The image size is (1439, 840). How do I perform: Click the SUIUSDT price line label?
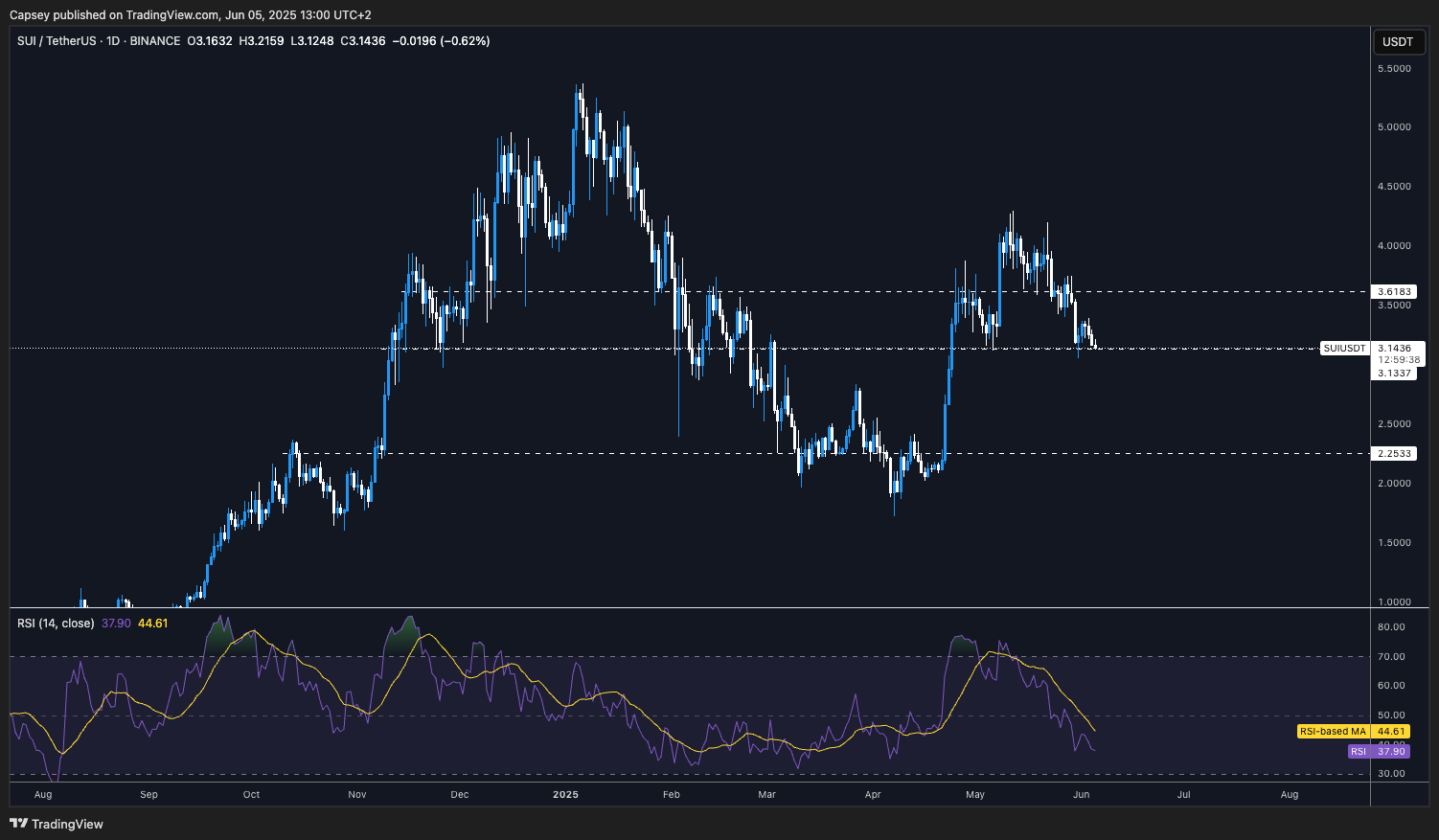(1344, 349)
